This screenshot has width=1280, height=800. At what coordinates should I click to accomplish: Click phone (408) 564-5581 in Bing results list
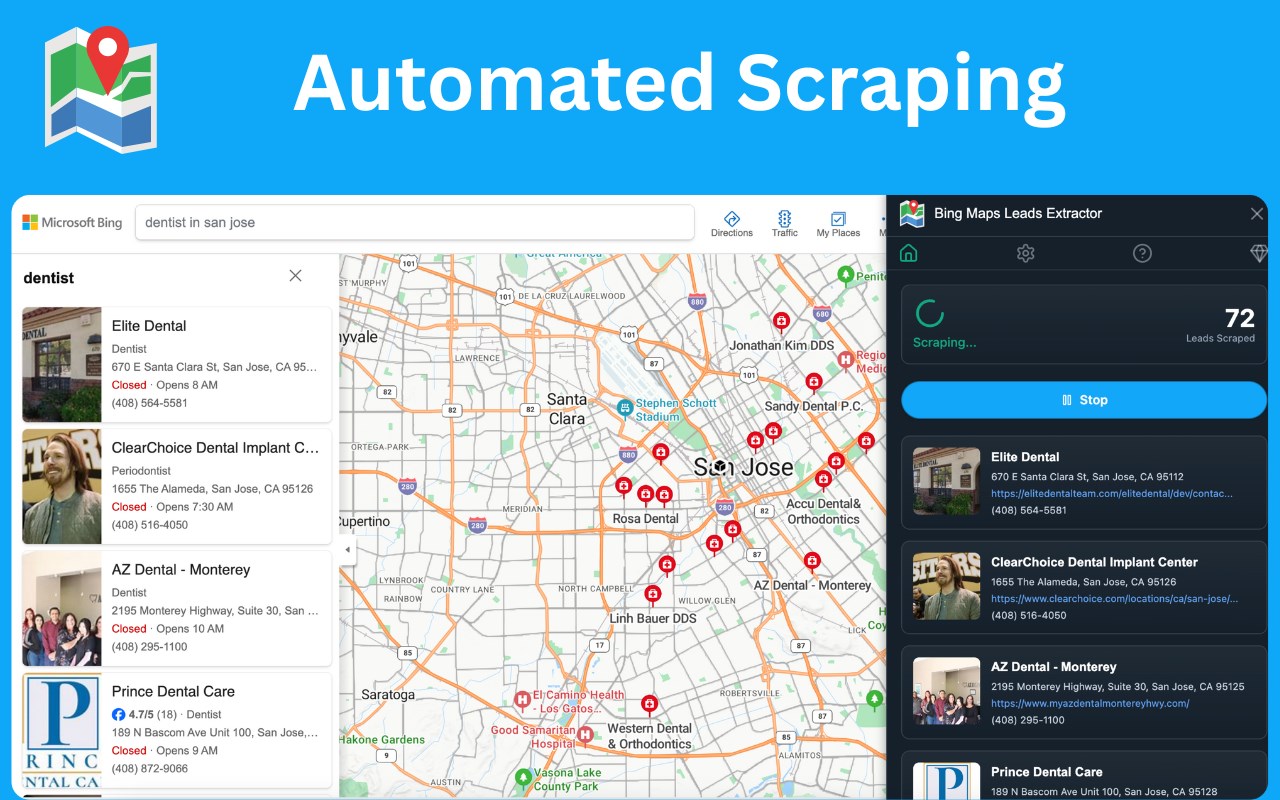(149, 403)
